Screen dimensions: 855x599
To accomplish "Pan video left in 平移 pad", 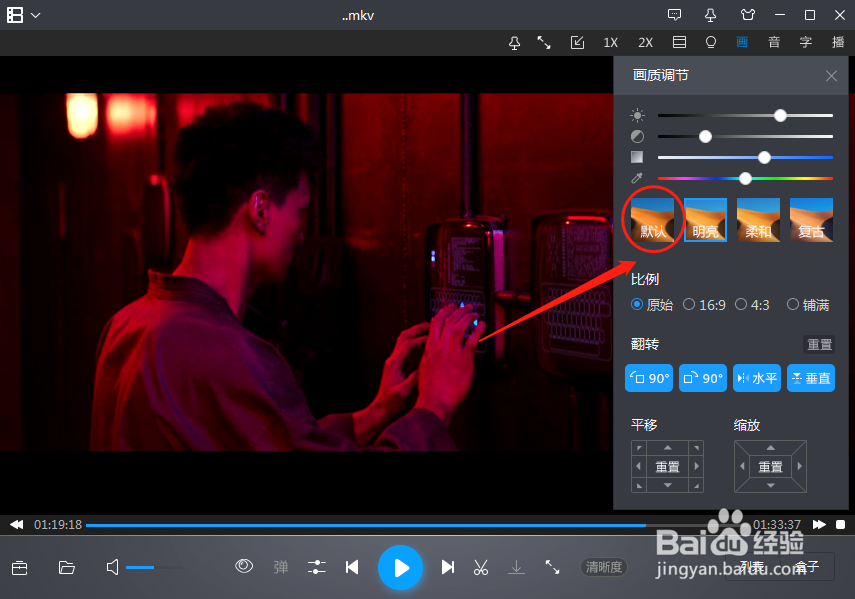I will (639, 467).
